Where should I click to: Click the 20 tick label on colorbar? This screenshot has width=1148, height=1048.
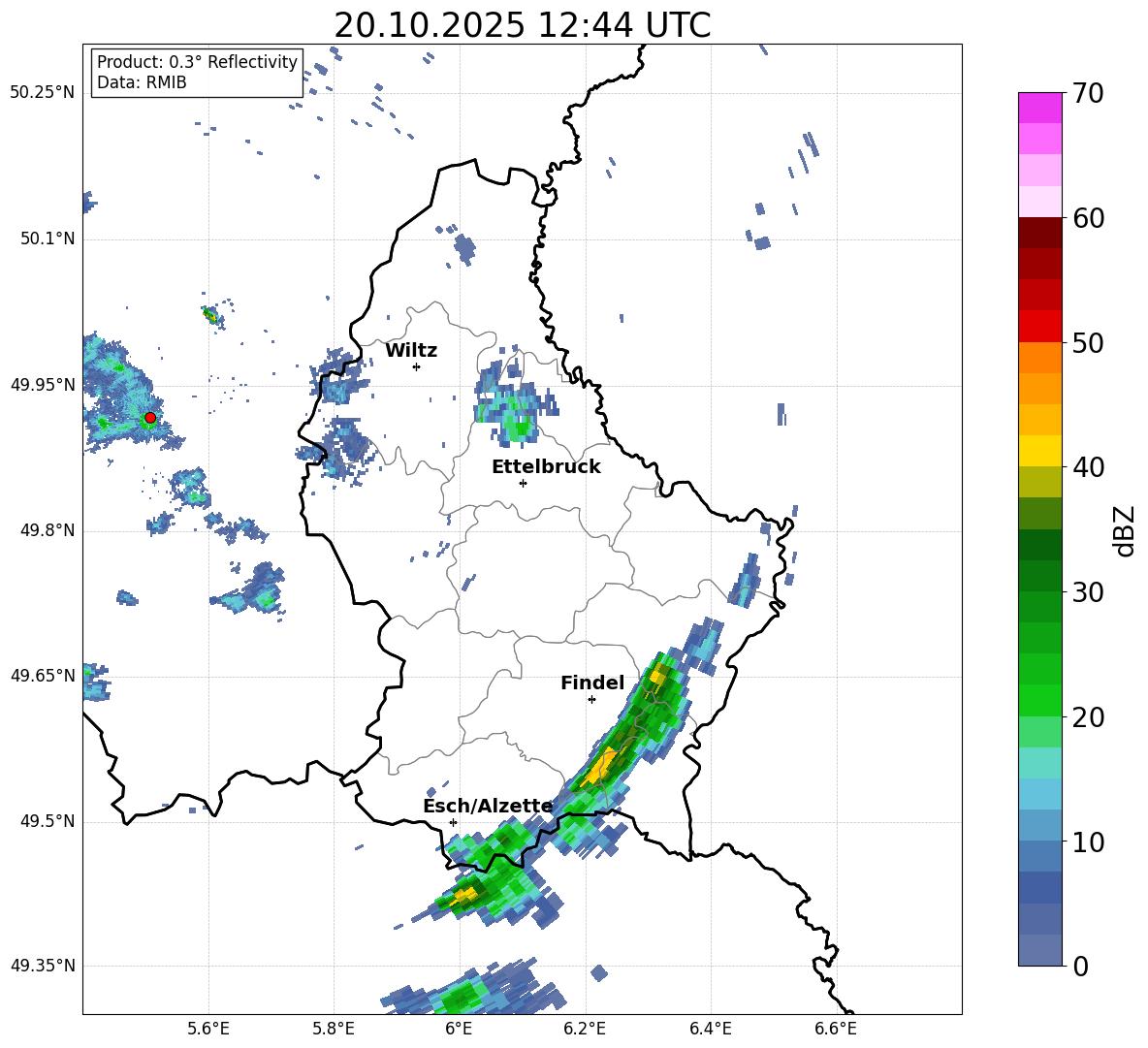coord(1087,717)
